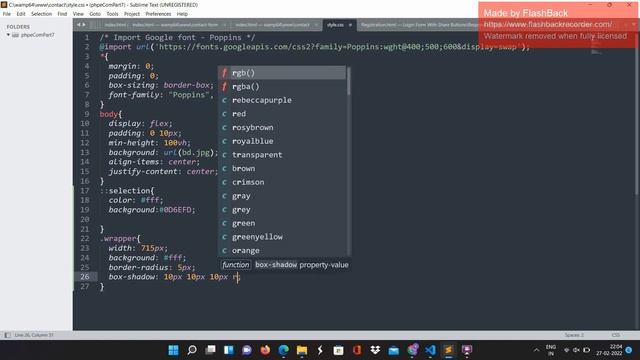
Task: Open the Spaces: 2 indentation setting
Action: point(574,335)
